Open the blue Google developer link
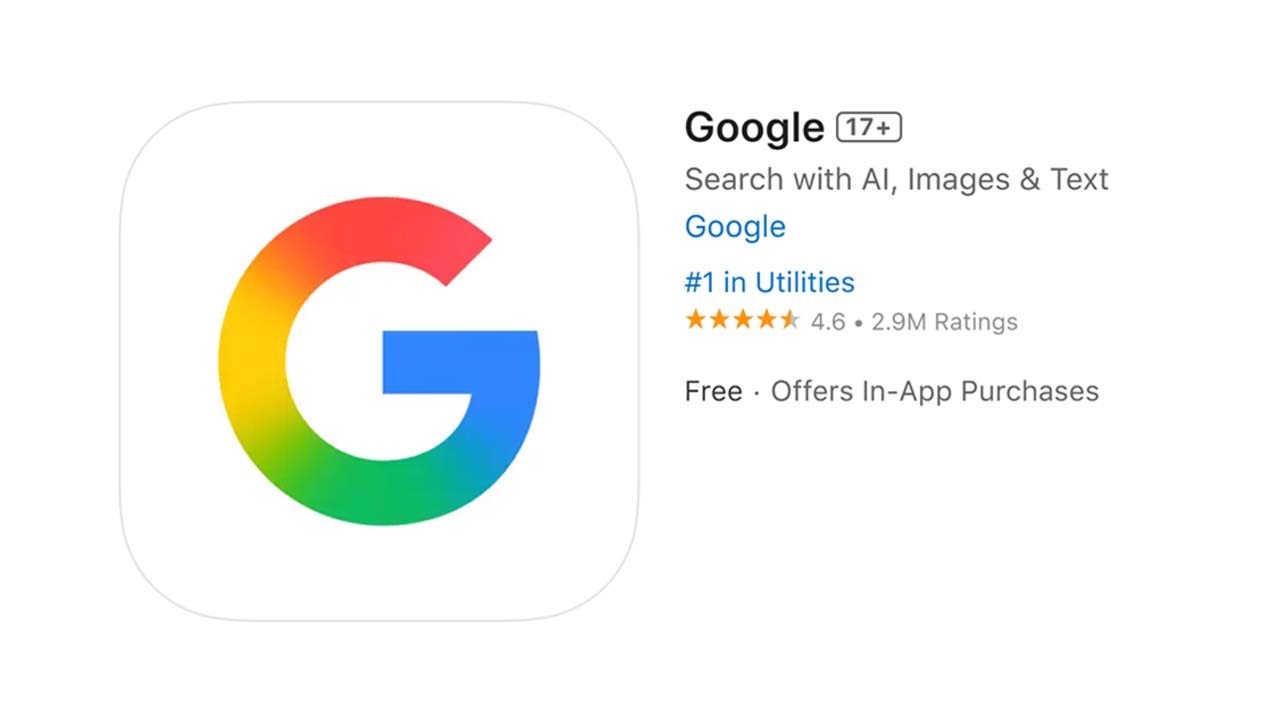The height and width of the screenshot is (720, 1280). coord(735,227)
